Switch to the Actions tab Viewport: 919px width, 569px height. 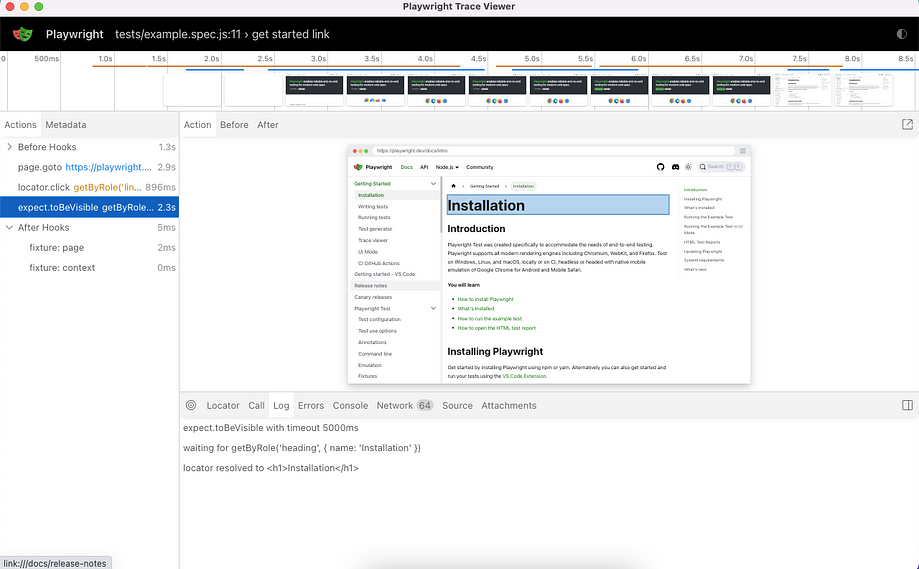20,125
